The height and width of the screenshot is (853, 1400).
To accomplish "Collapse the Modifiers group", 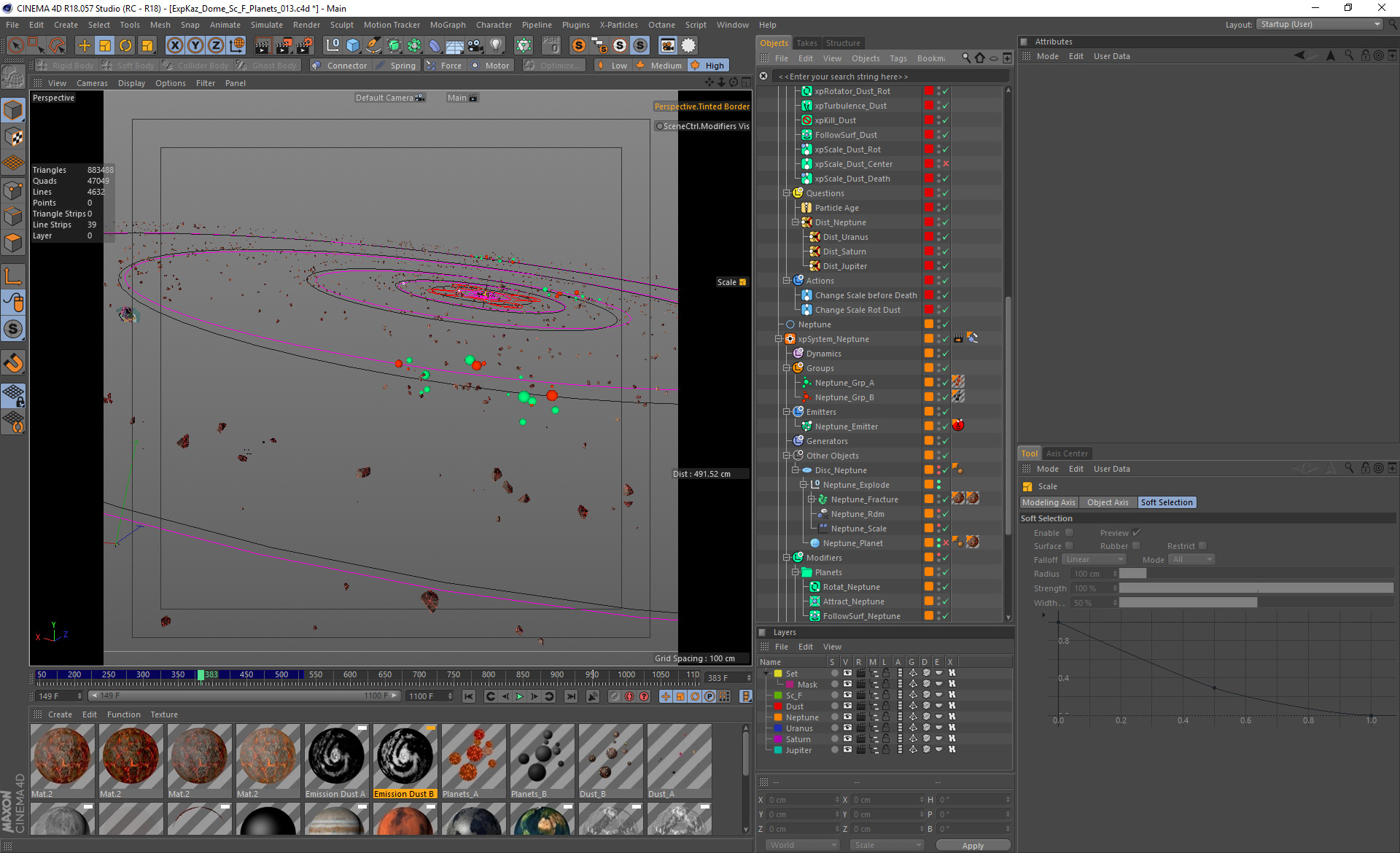I will tap(787, 558).
